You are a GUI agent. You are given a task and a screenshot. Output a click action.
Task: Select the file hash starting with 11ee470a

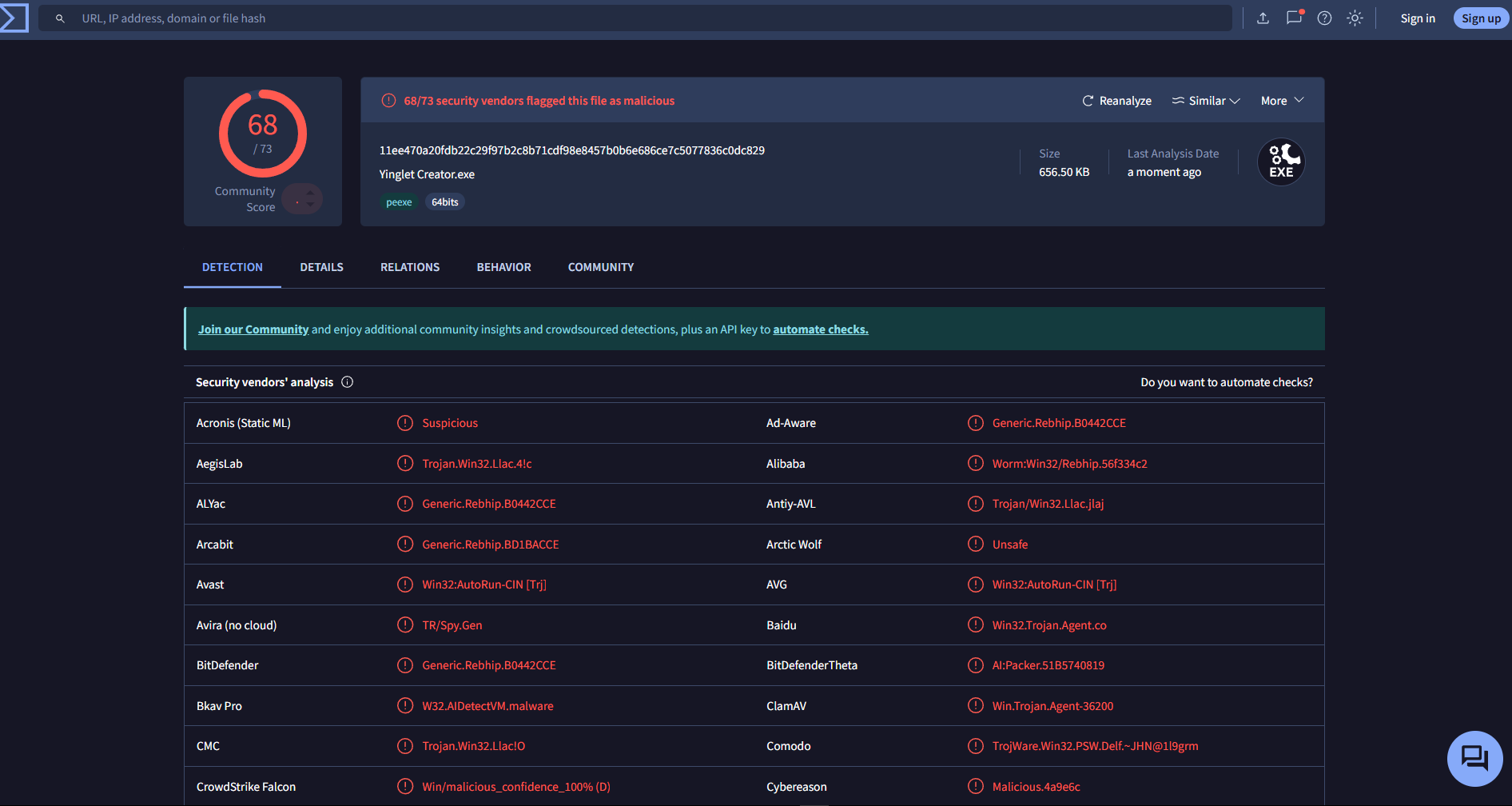[x=572, y=150]
